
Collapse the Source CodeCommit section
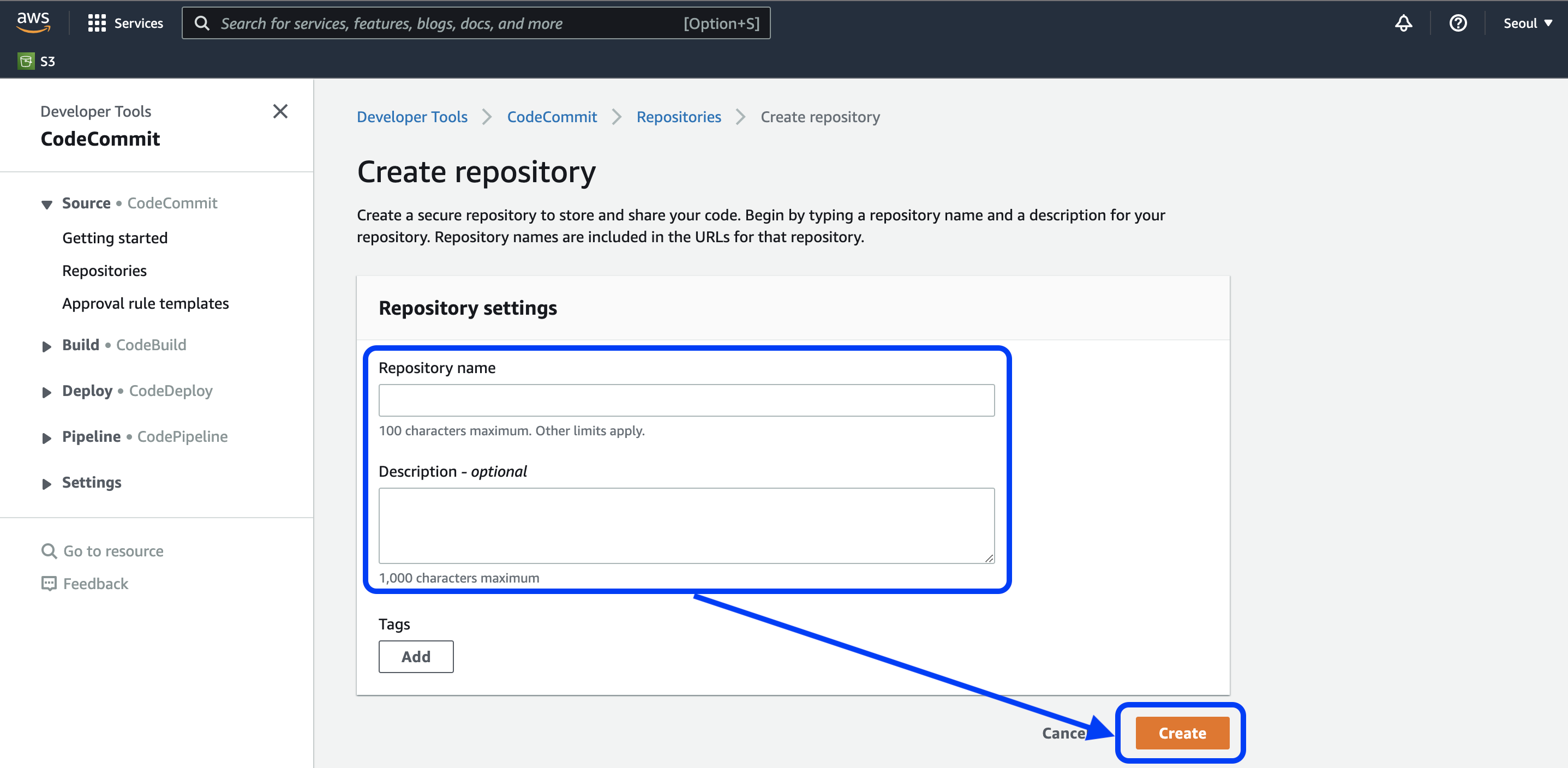[x=47, y=204]
